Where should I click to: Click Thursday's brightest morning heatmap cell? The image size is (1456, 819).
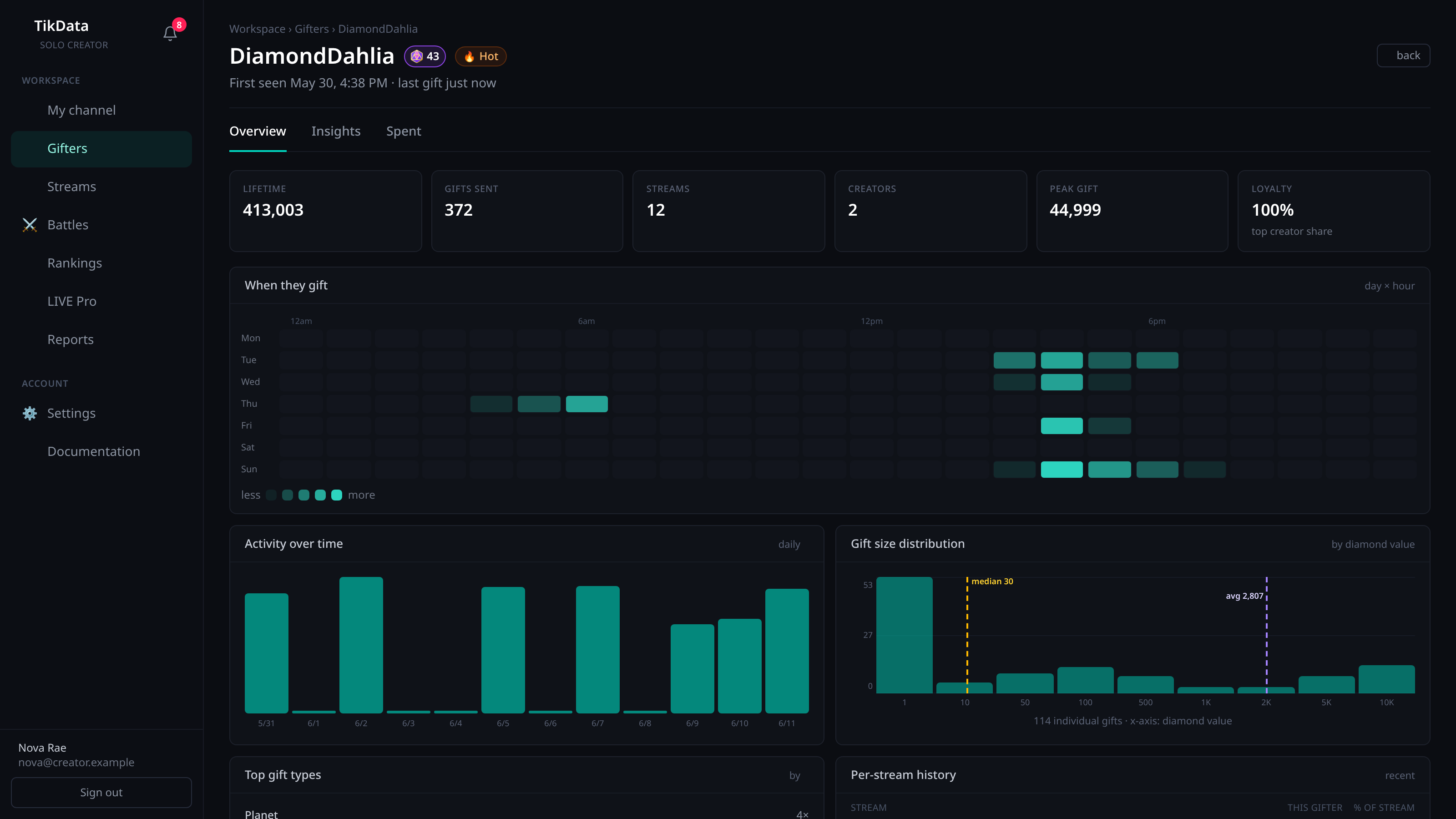tap(586, 404)
